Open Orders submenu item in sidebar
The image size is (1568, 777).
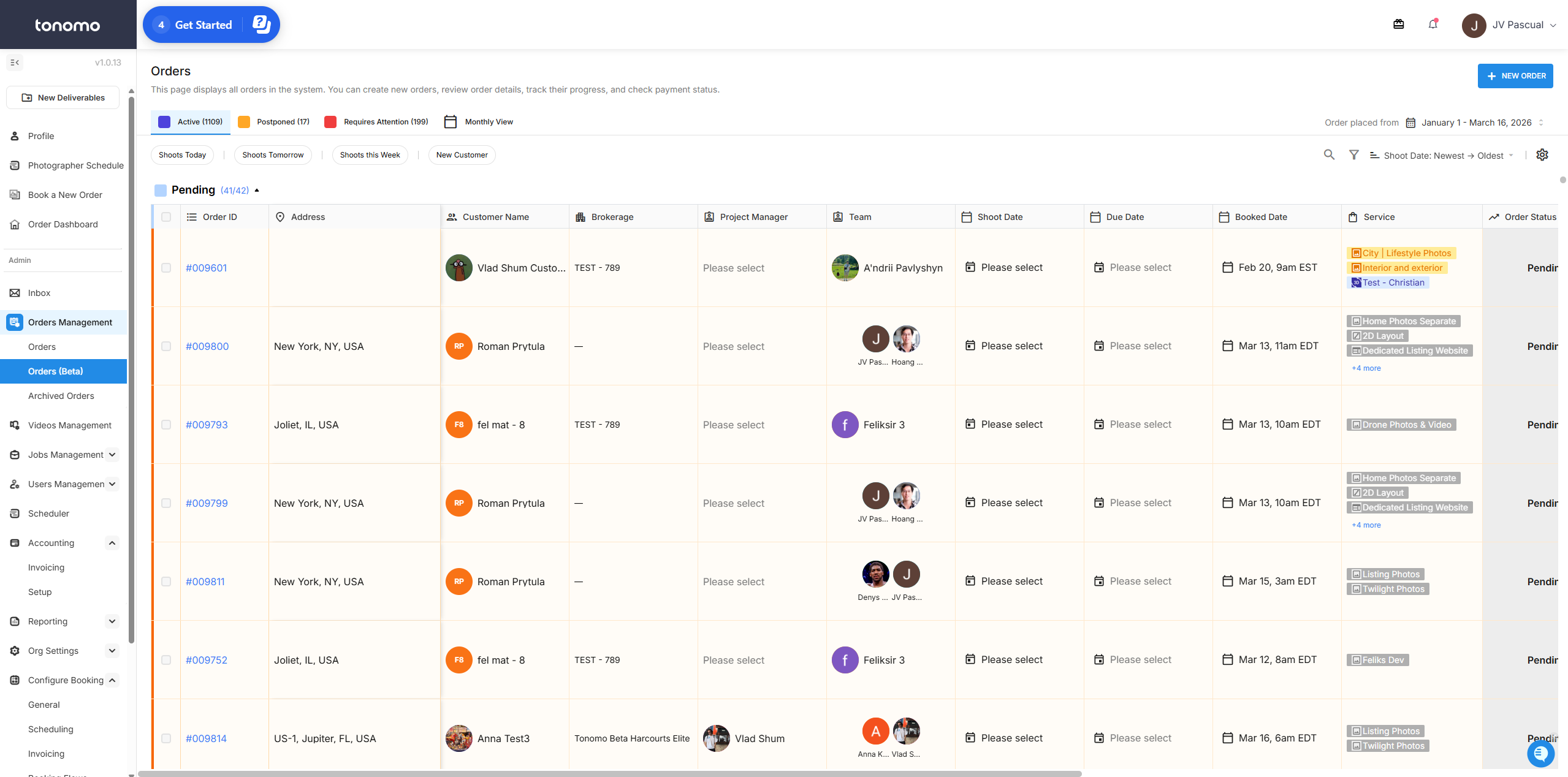pos(42,347)
